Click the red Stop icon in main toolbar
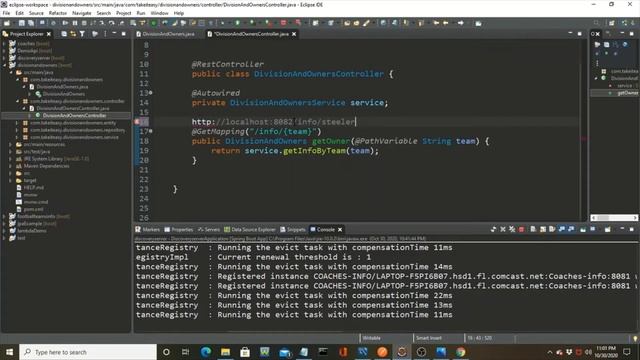 point(283,23)
